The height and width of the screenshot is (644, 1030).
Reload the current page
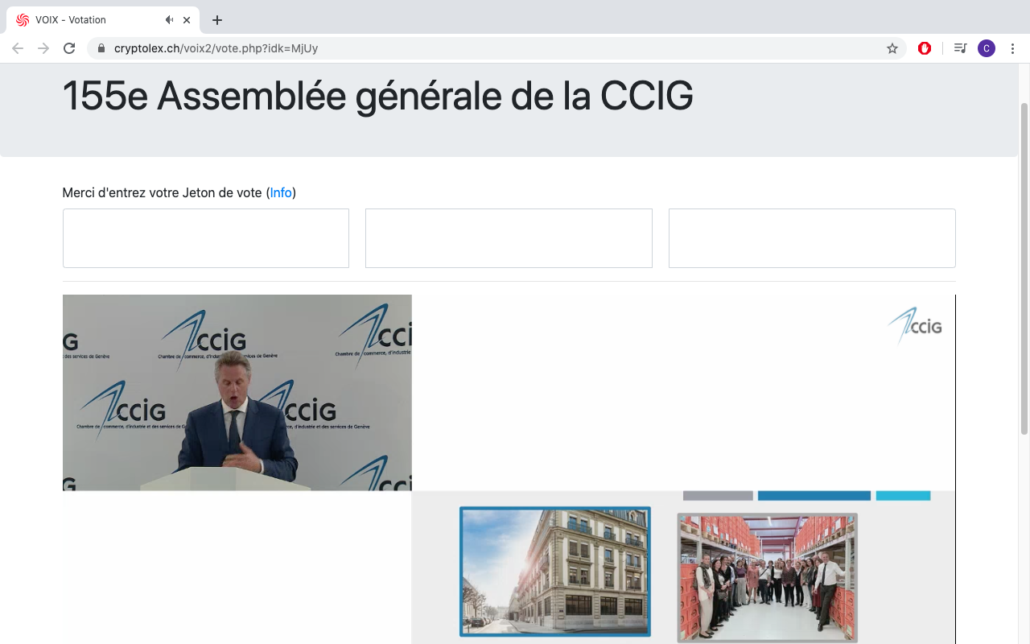click(x=69, y=48)
